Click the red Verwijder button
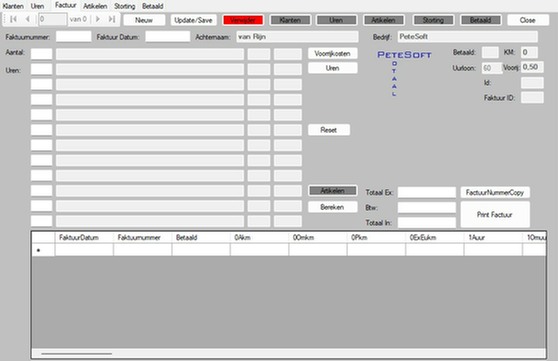This screenshot has height=361, width=558. pos(243,20)
